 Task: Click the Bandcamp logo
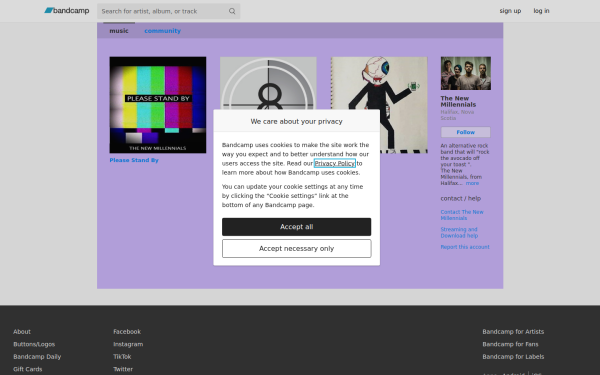(67, 11)
